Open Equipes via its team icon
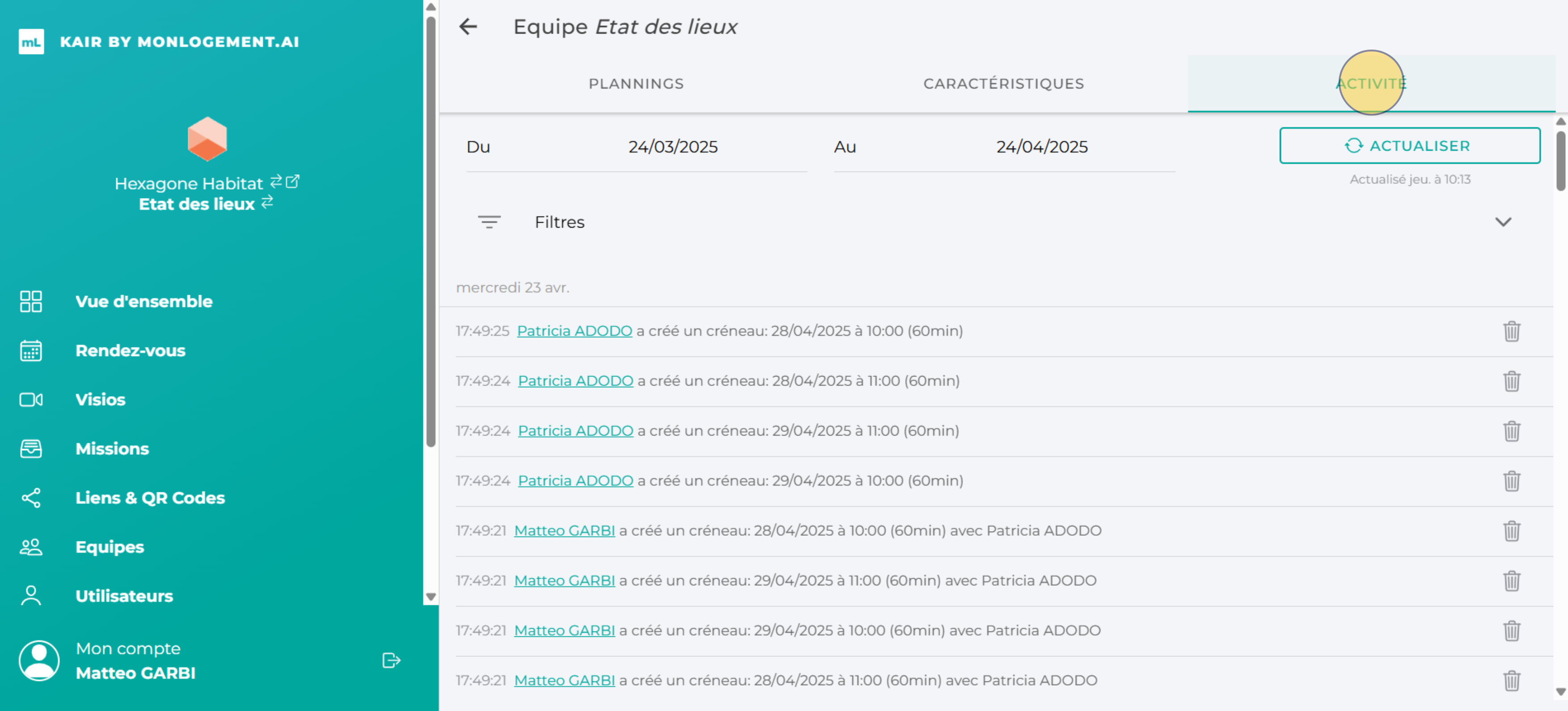This screenshot has width=1568, height=711. (x=31, y=546)
